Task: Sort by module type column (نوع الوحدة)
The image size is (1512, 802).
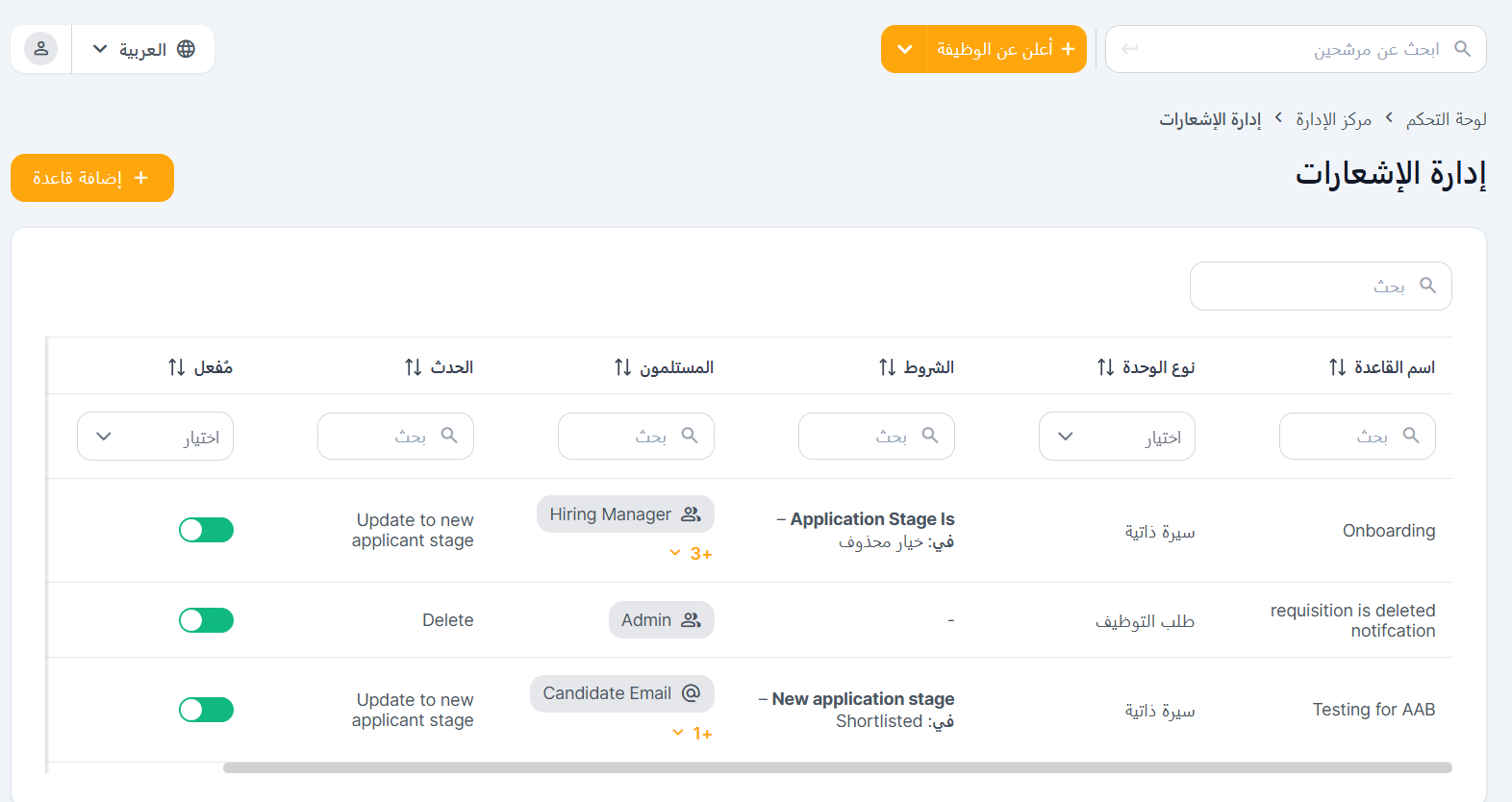Action: (1105, 367)
